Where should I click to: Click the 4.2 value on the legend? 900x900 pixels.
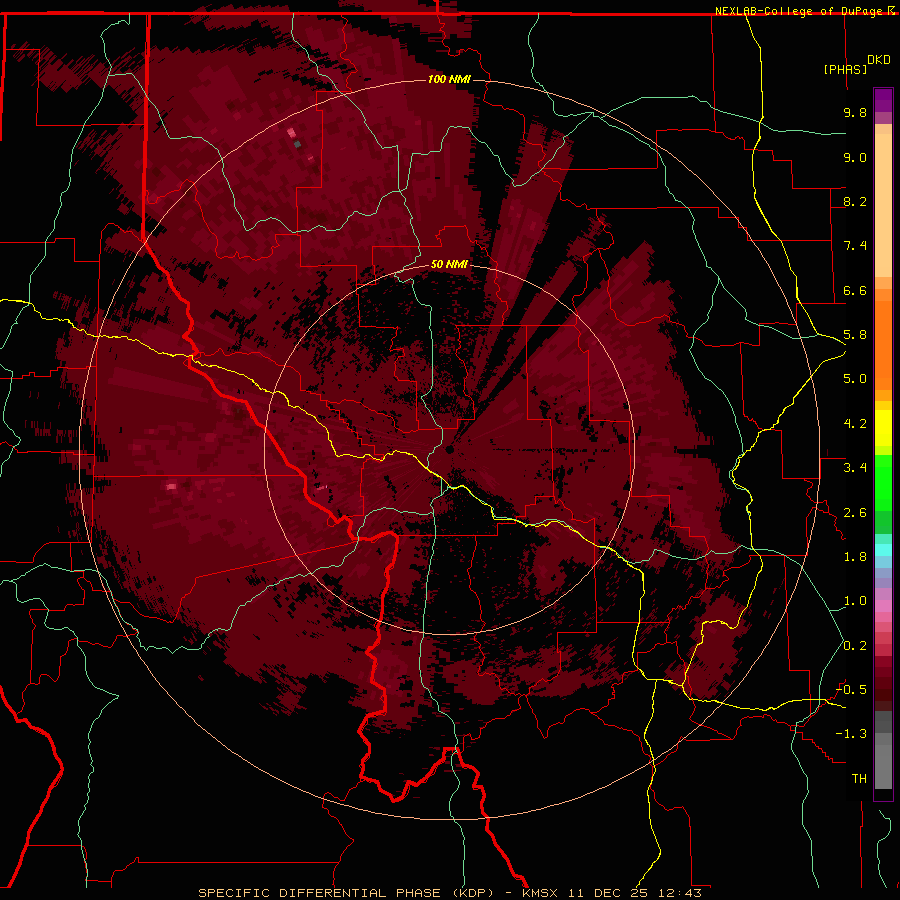[855, 424]
